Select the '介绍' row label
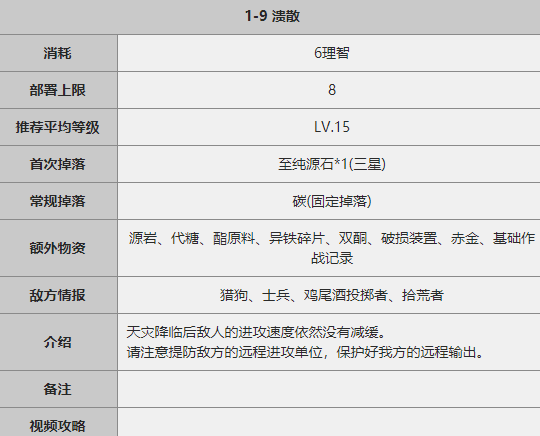The width and height of the screenshot is (540, 436). point(58,342)
